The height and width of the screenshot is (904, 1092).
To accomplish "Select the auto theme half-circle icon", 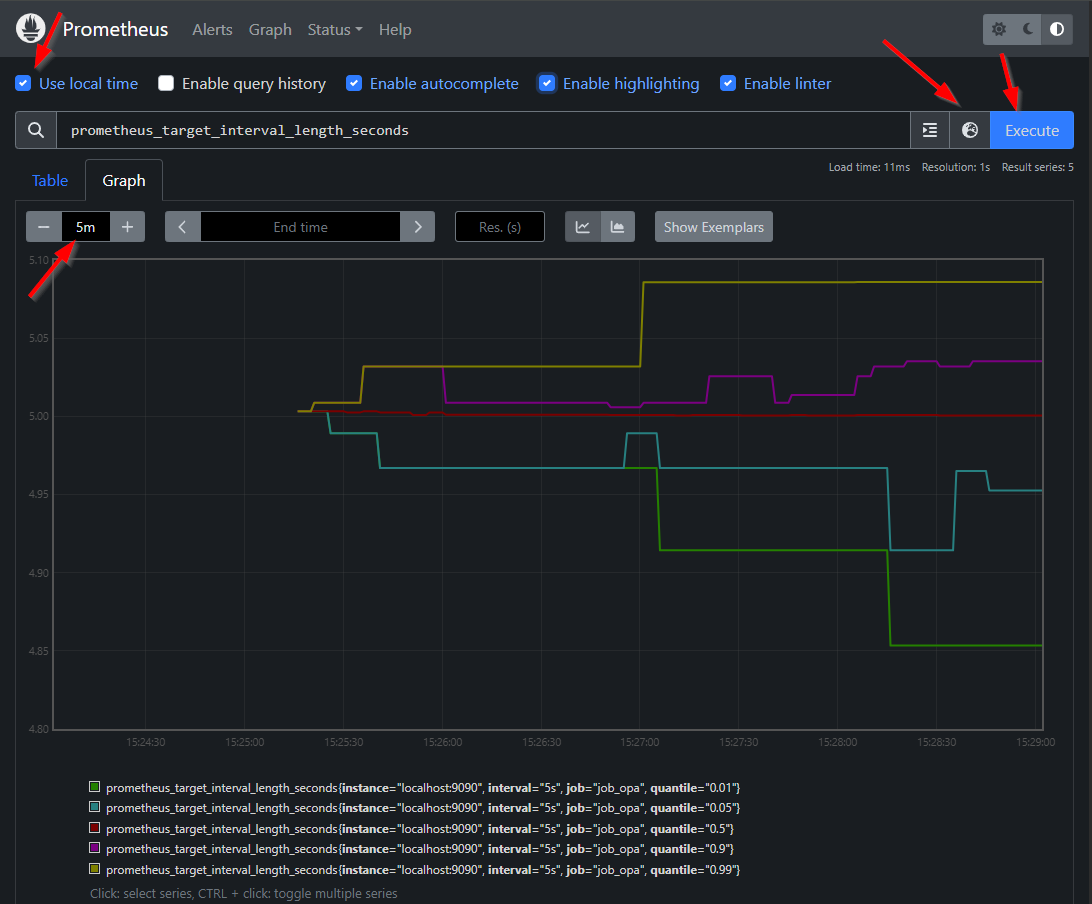I will 1056,29.
